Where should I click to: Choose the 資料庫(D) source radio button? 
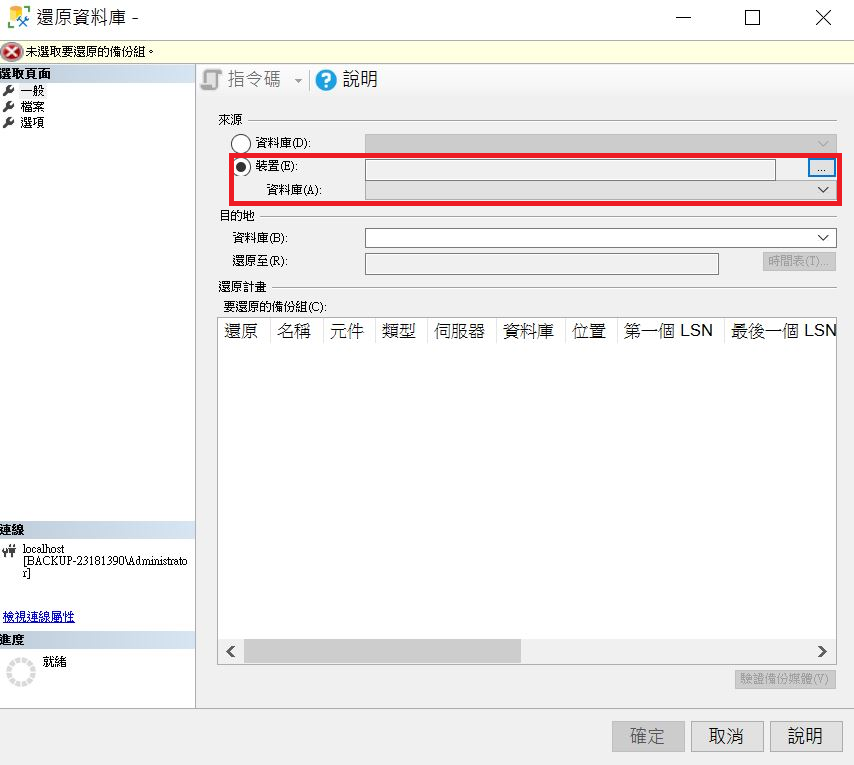[241, 143]
